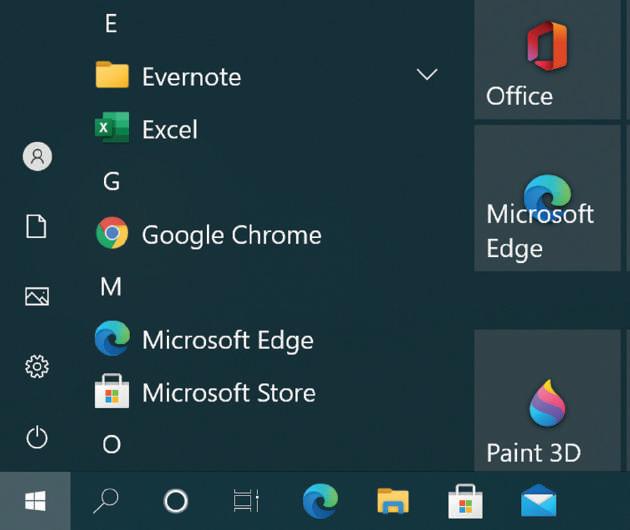Open the Paint 3D tile
The height and width of the screenshot is (530, 630).
click(x=547, y=400)
